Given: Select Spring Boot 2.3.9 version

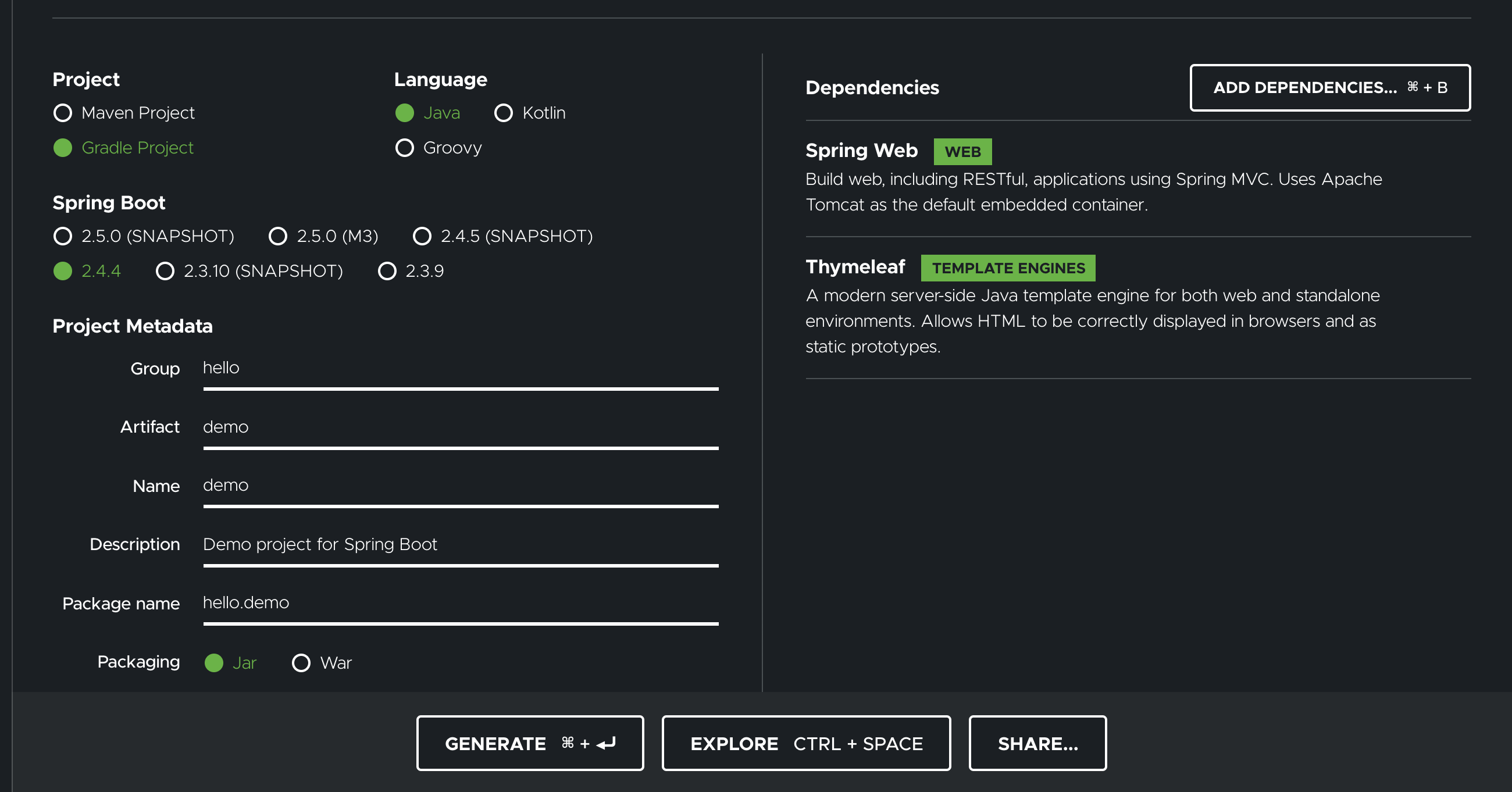Looking at the screenshot, I should click(x=387, y=271).
